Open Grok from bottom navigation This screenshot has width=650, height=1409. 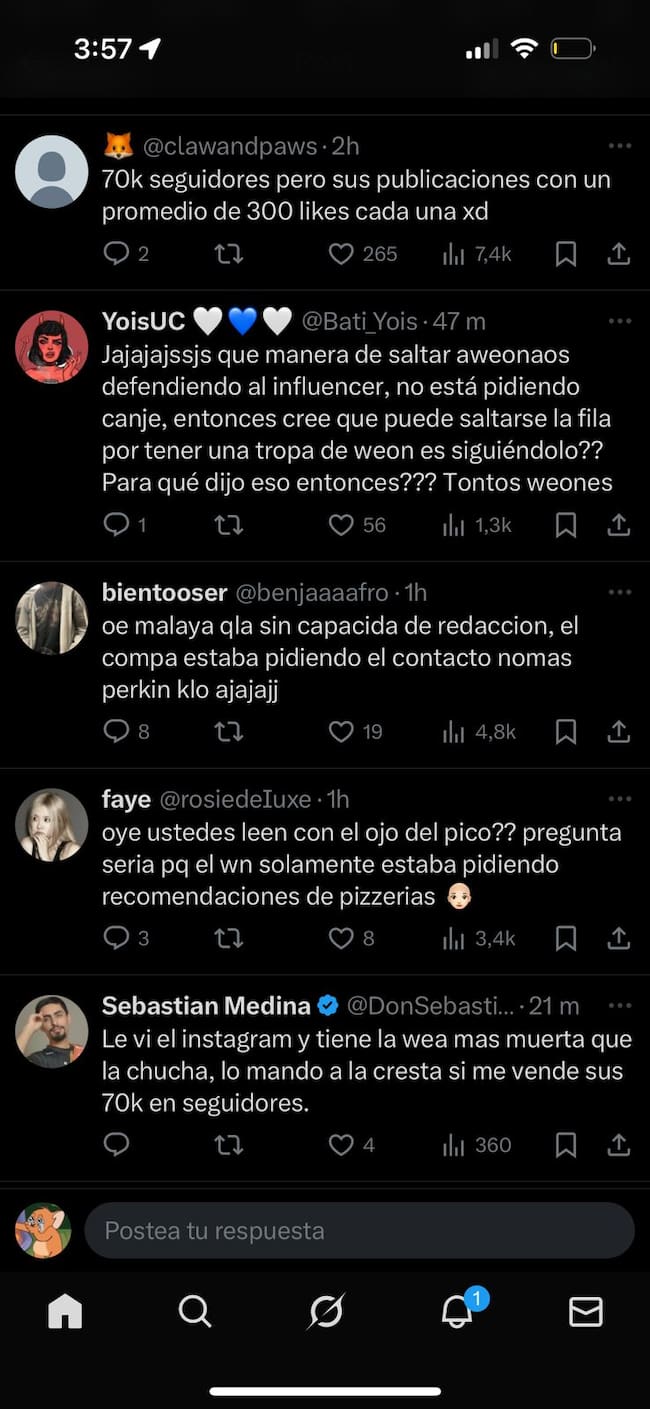(x=325, y=1311)
